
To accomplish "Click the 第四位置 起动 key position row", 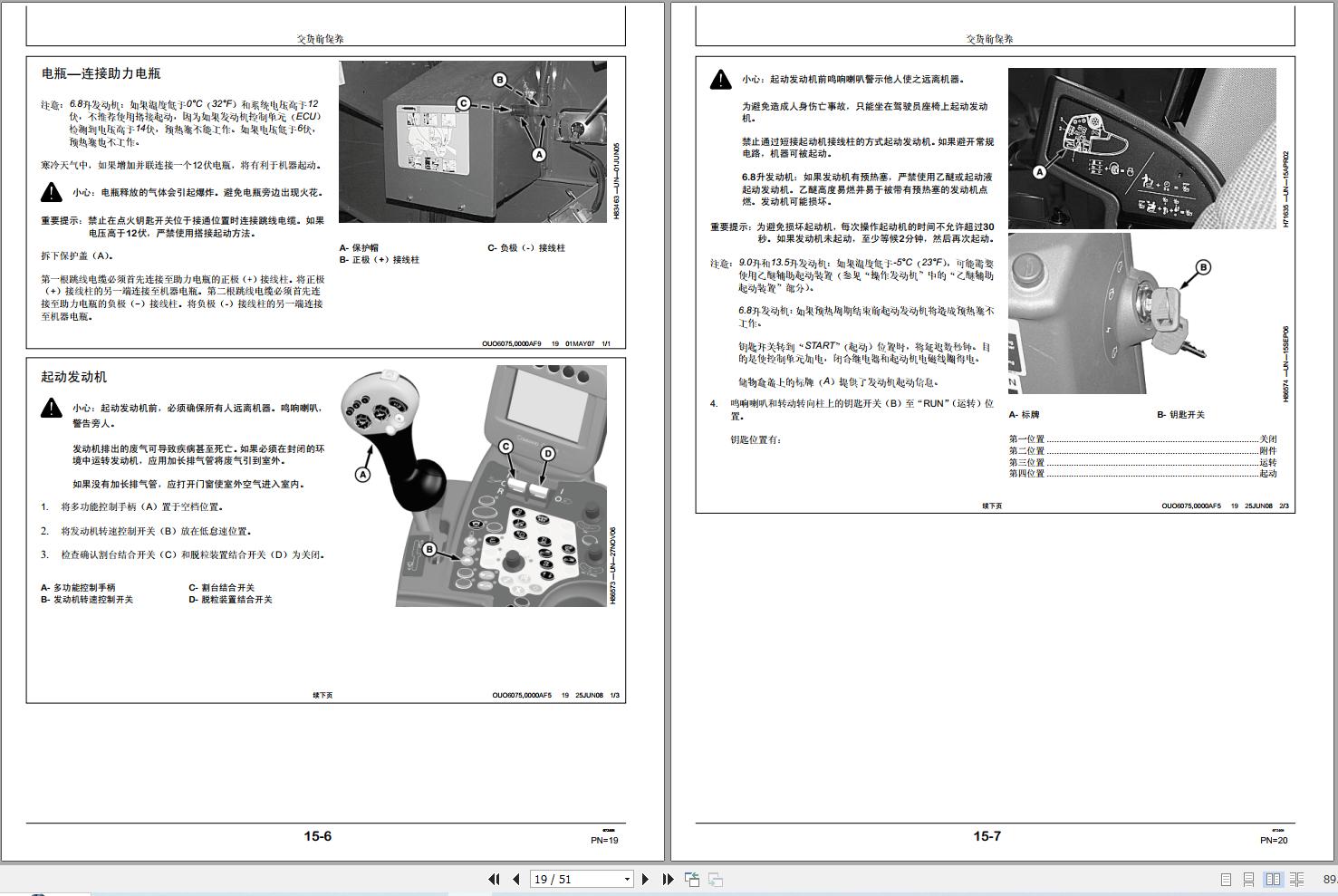I will (x=1142, y=473).
